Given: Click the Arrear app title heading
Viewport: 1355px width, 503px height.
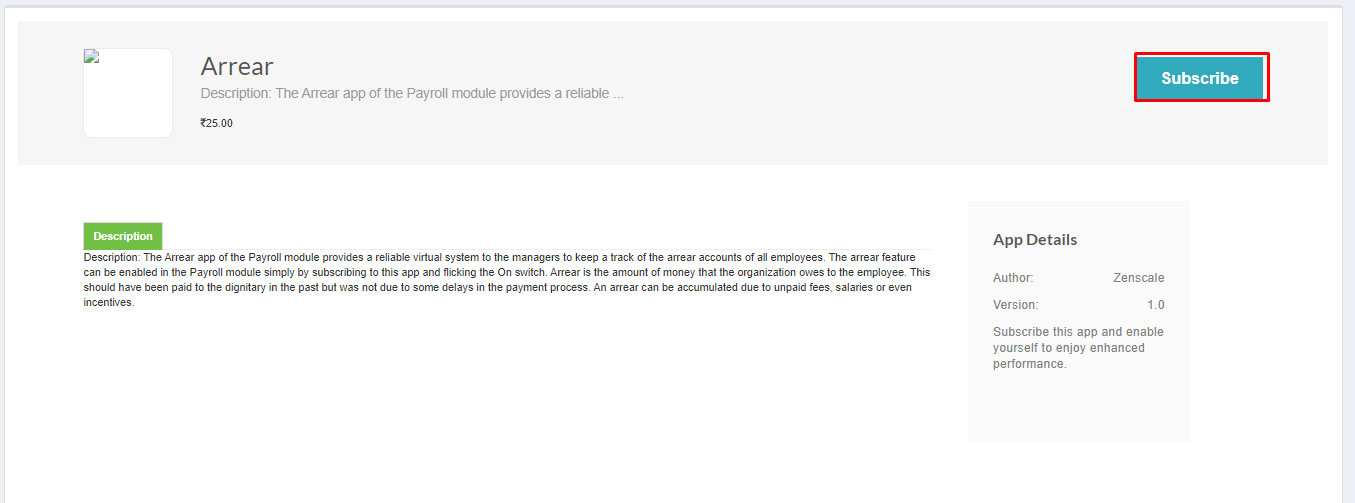Looking at the screenshot, I should [x=237, y=66].
